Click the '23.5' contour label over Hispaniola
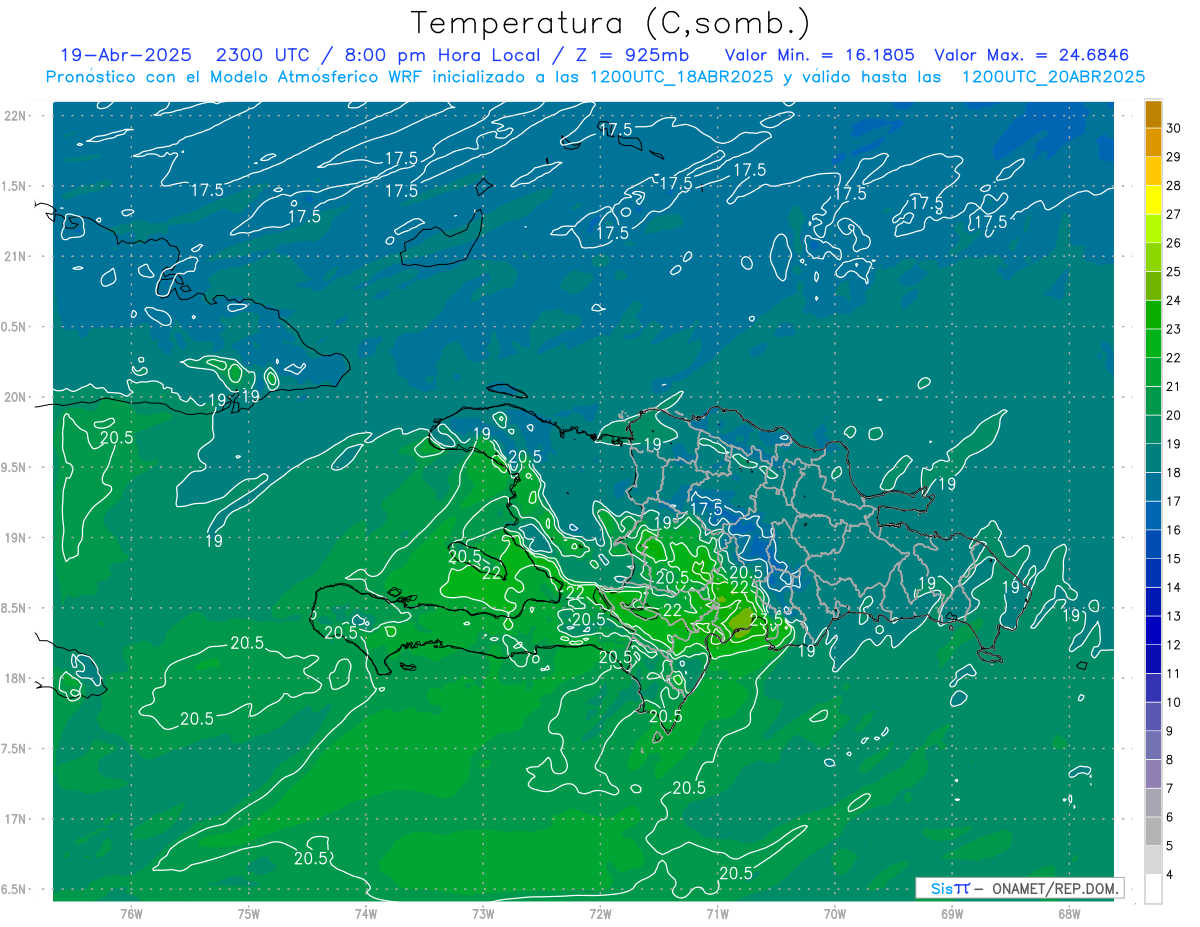This screenshot has height=927, width=1200. (x=768, y=621)
